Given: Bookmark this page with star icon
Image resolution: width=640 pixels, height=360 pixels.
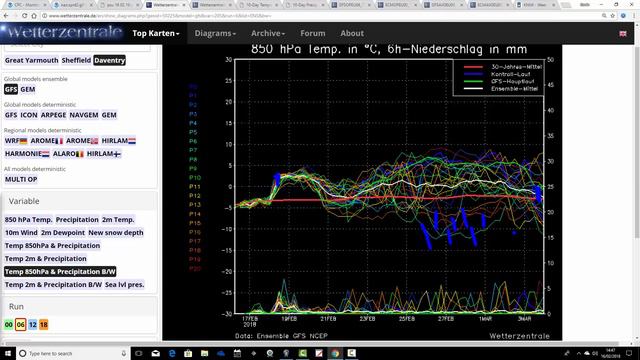Looking at the screenshot, I should point(613,16).
